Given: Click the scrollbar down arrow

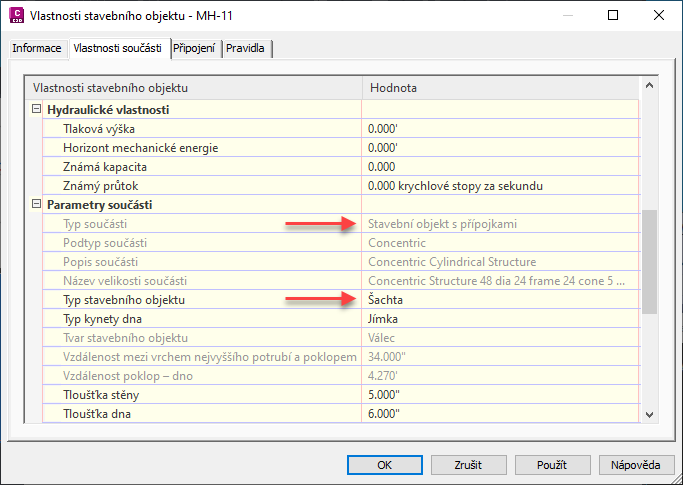Looking at the screenshot, I should 649,414.
